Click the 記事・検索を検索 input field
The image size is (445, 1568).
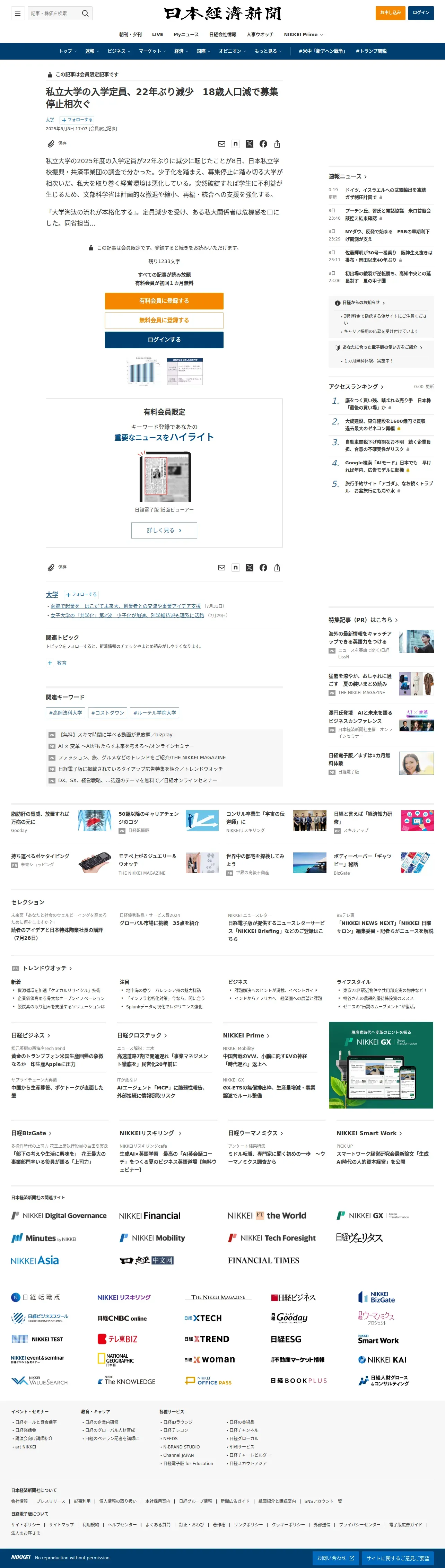click(x=53, y=13)
